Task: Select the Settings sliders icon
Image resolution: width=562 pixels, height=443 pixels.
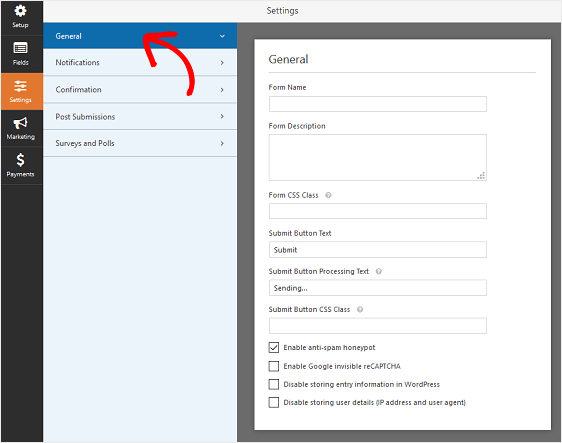Action: tap(20, 86)
